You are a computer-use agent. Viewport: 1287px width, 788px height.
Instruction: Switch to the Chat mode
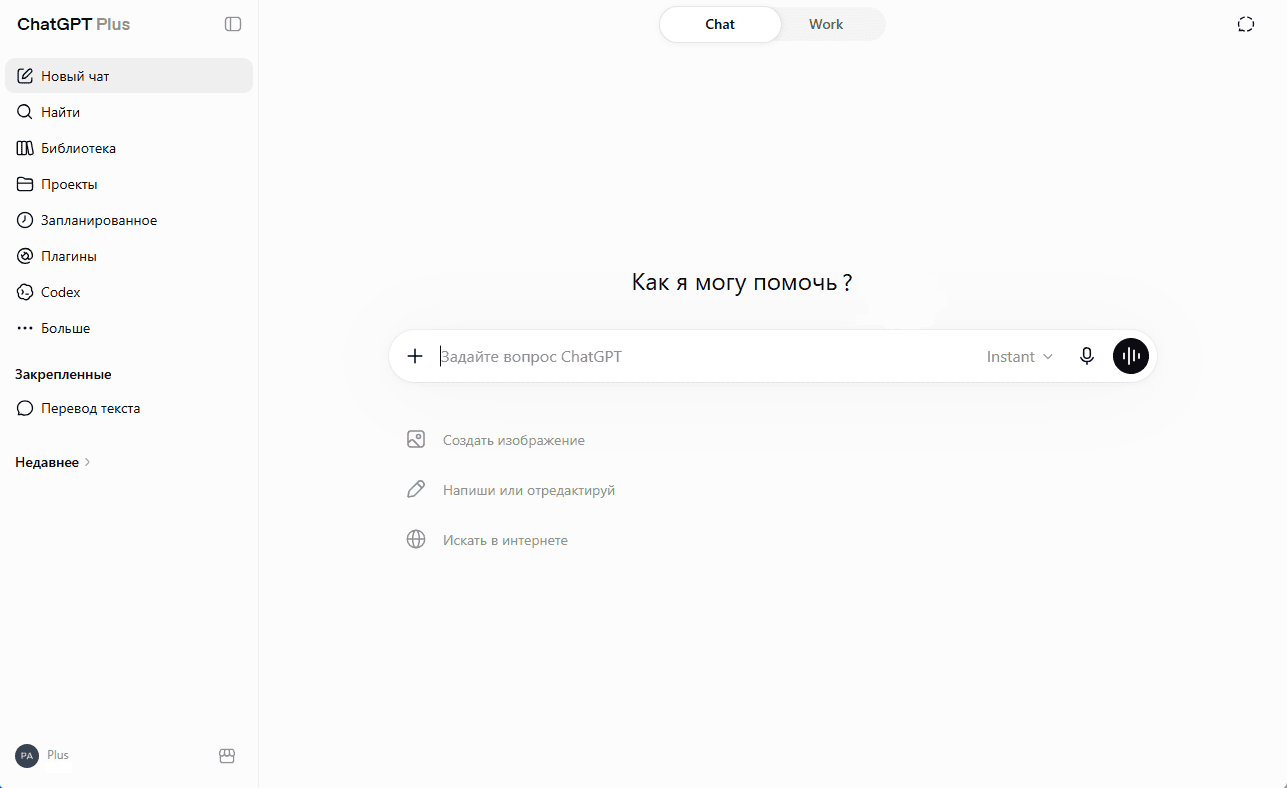[720, 25]
